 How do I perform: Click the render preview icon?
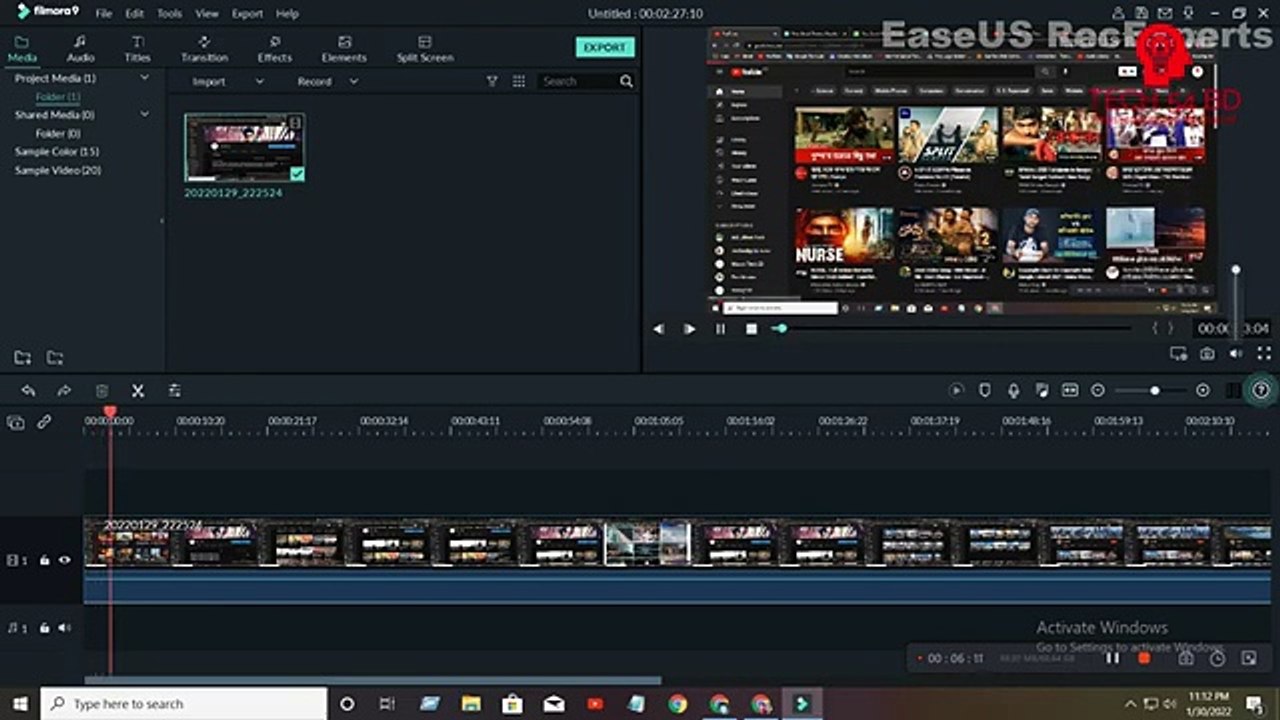click(956, 390)
